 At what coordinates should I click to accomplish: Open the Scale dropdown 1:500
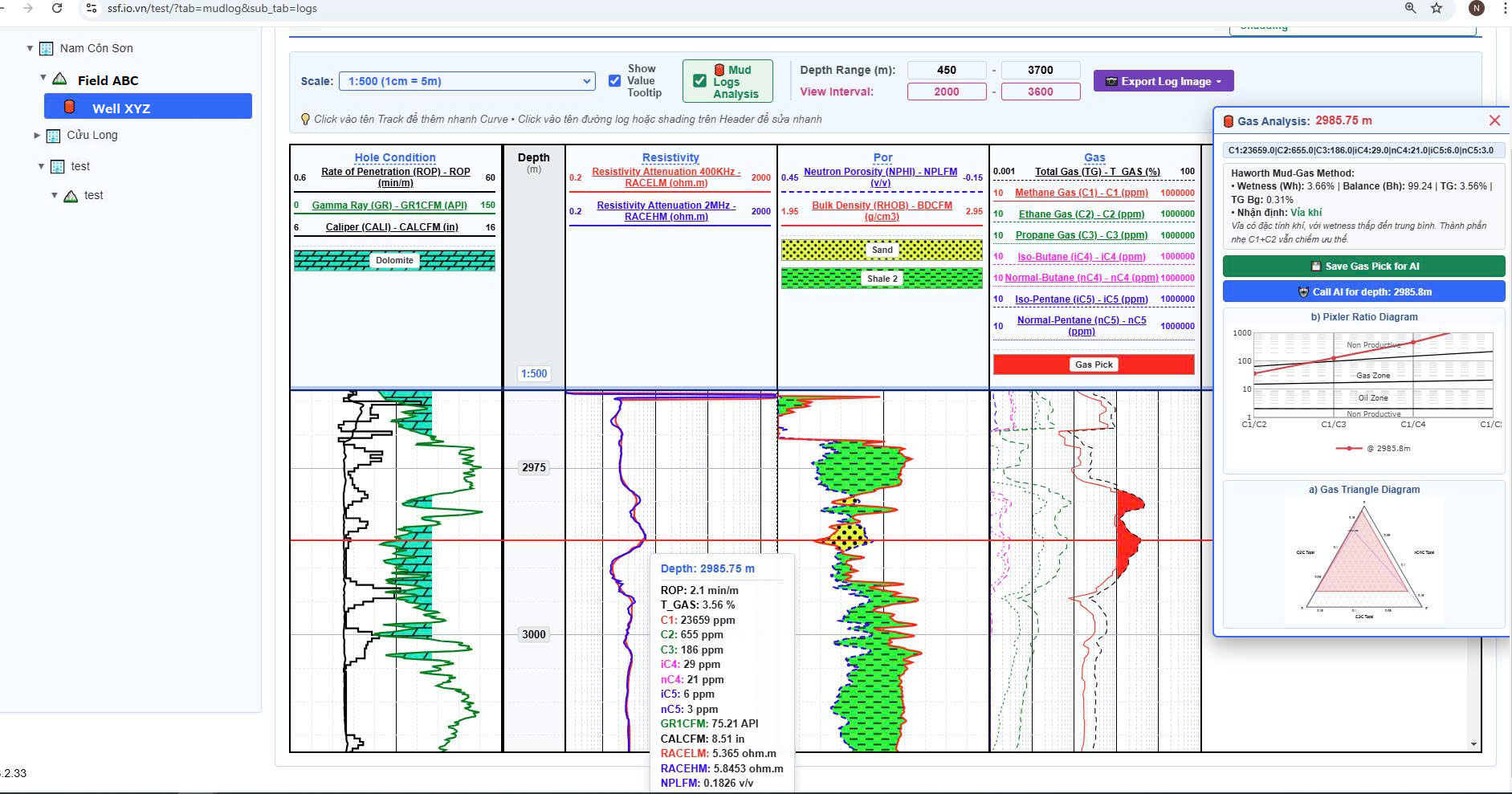[467, 81]
